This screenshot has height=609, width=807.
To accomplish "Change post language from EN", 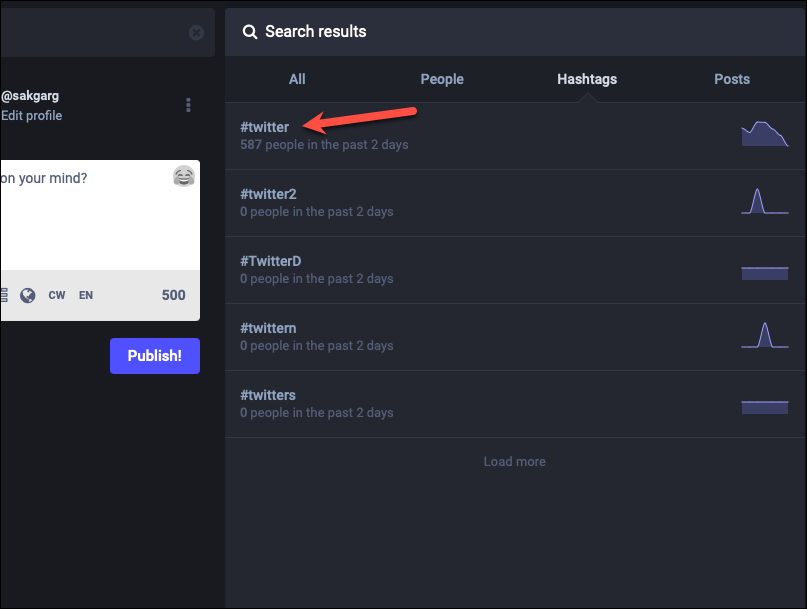I will (x=85, y=295).
